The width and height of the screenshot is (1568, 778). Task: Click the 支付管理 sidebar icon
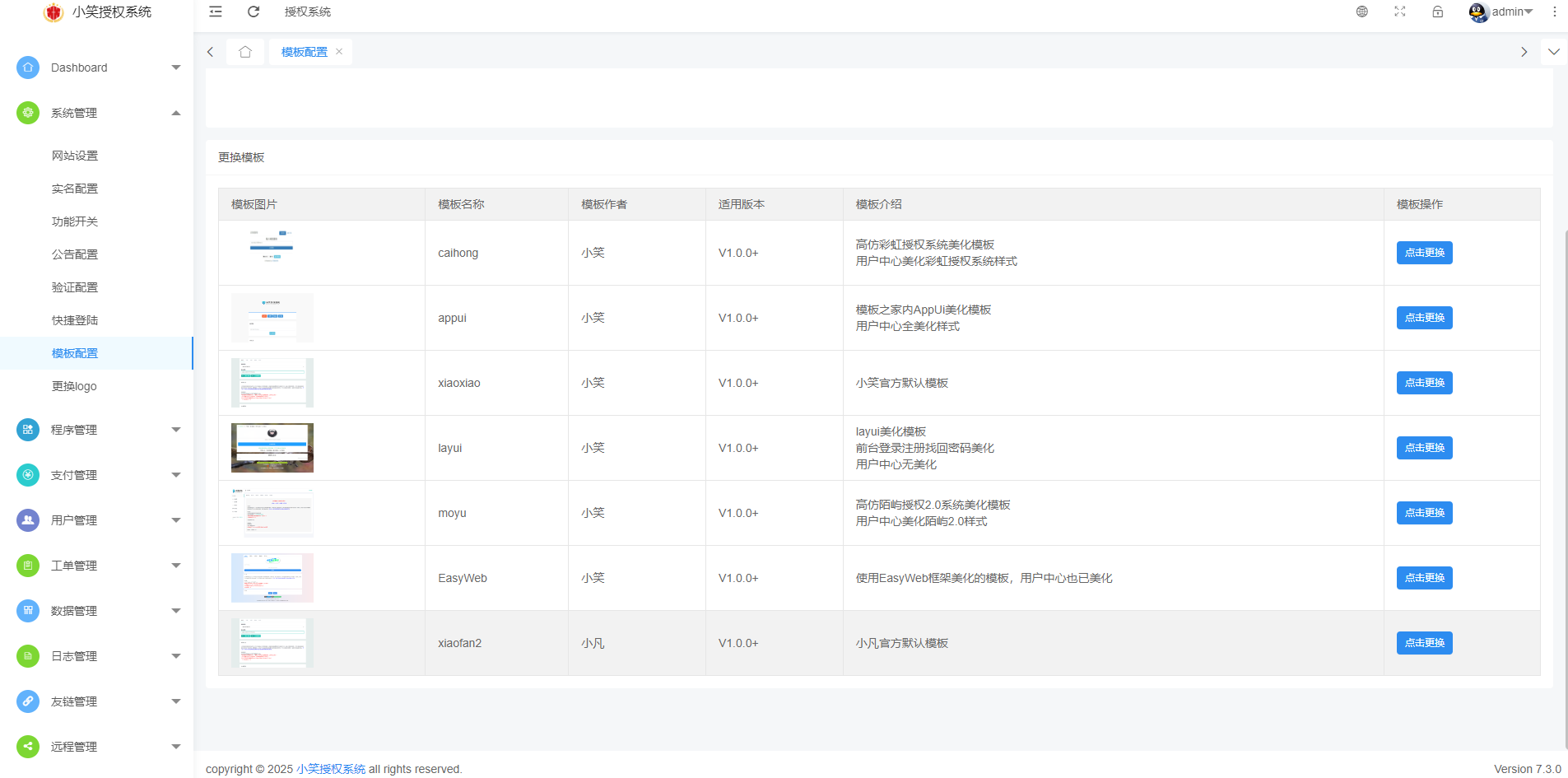(28, 475)
